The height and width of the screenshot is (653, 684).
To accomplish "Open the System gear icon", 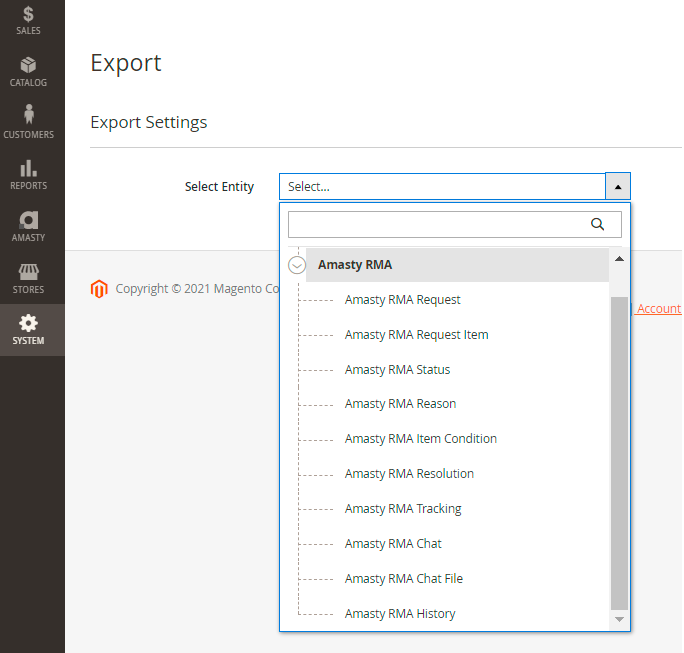I will (x=28, y=324).
